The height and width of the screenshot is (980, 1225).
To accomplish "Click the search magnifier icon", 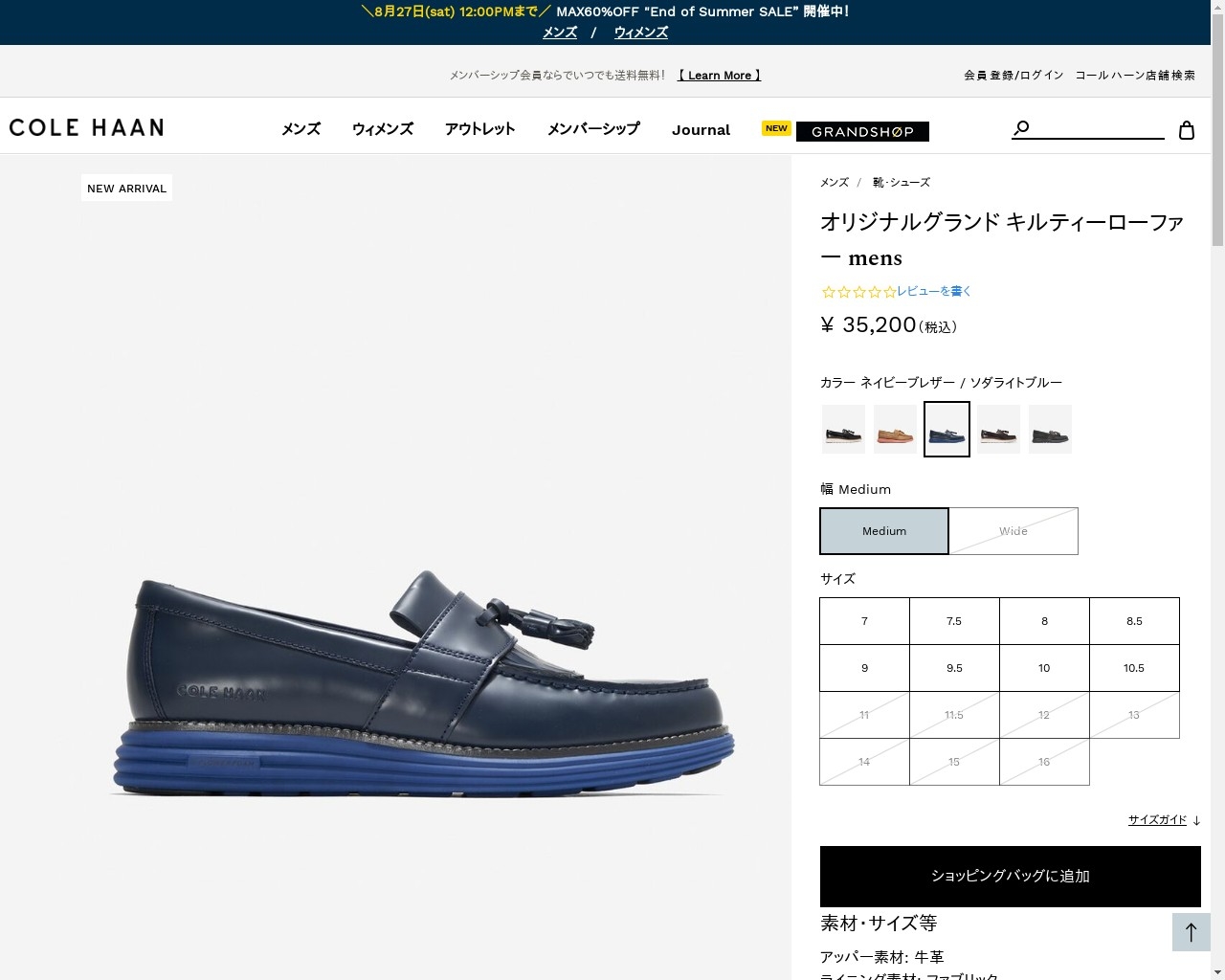I will 1021,128.
